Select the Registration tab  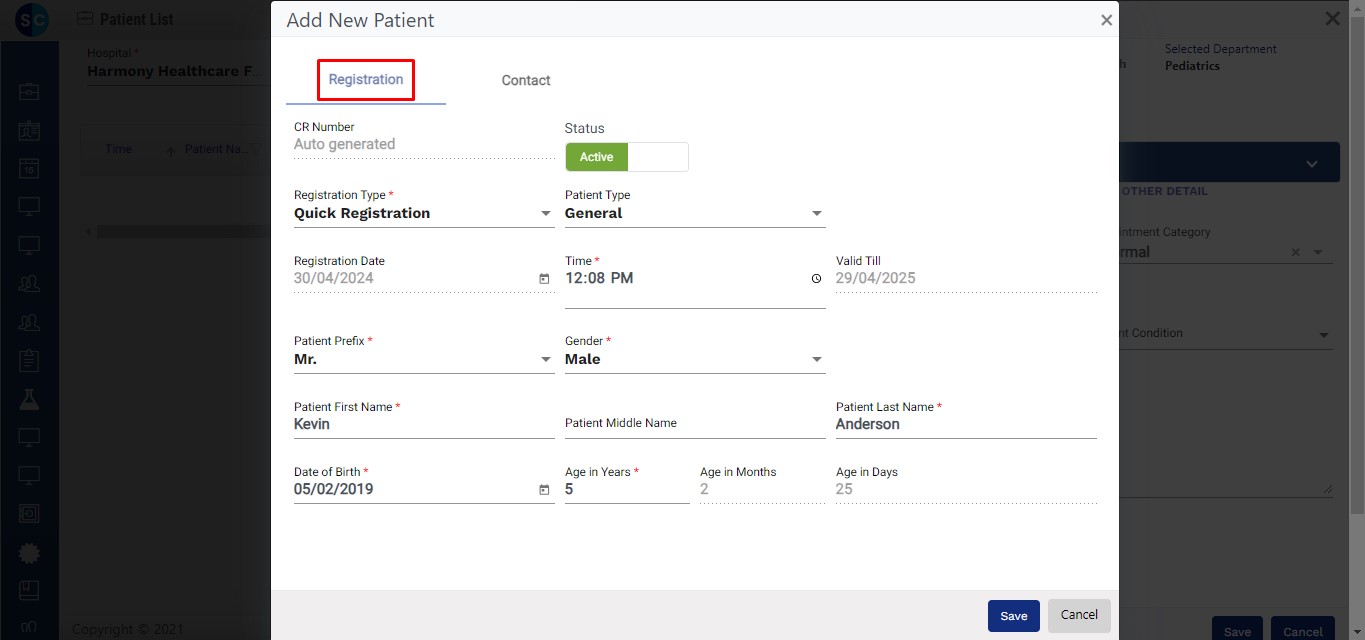coord(366,80)
